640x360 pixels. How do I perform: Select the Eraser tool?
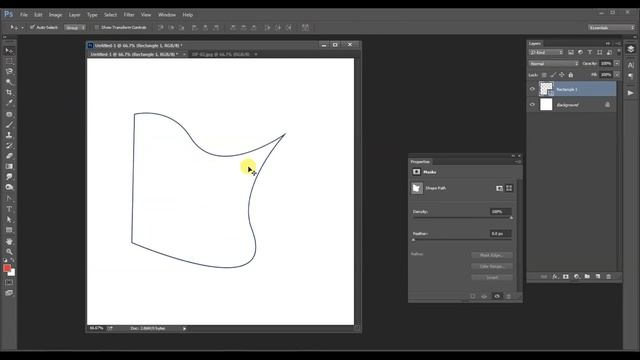[9, 156]
